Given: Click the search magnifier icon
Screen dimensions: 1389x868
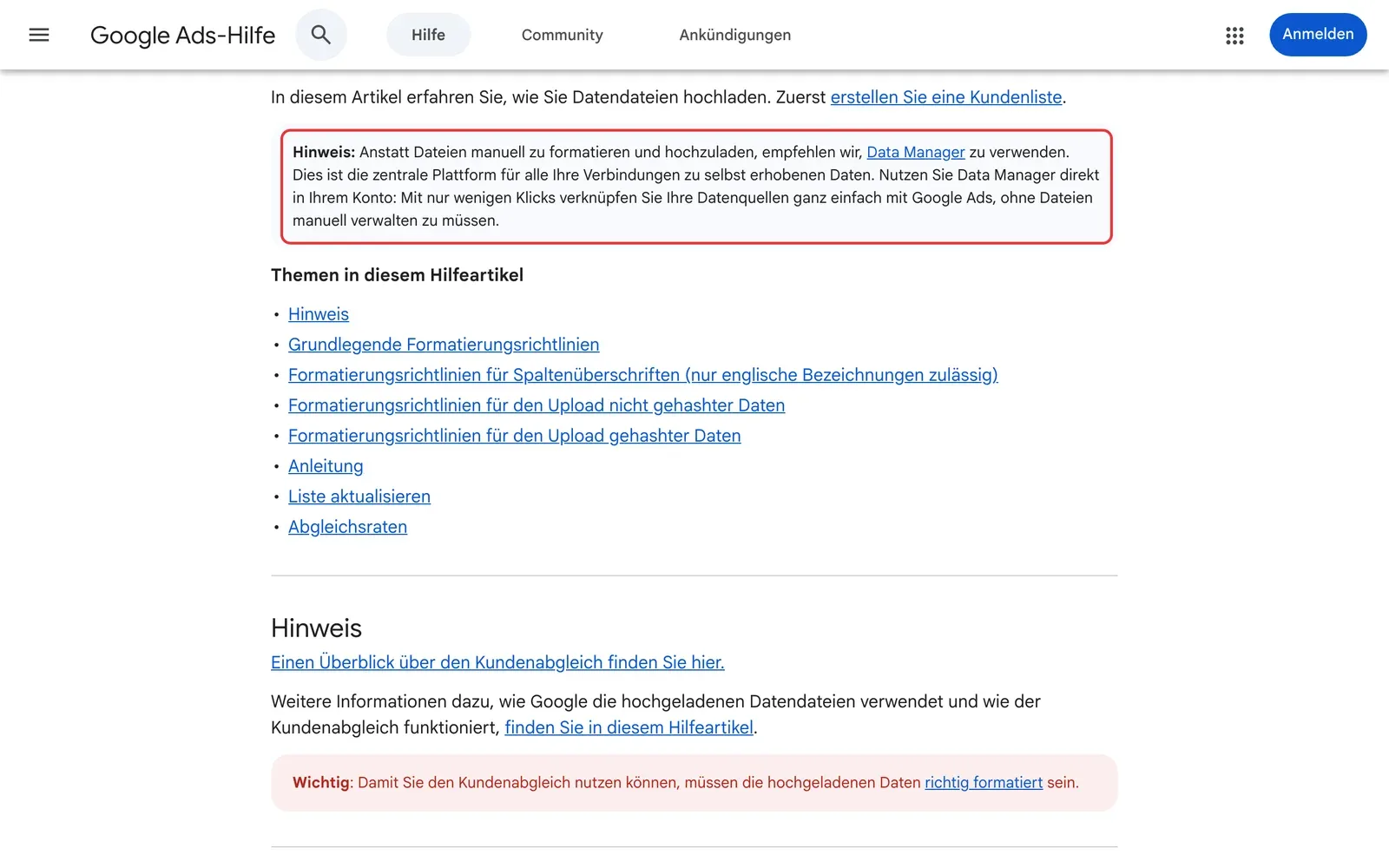Looking at the screenshot, I should [x=321, y=35].
